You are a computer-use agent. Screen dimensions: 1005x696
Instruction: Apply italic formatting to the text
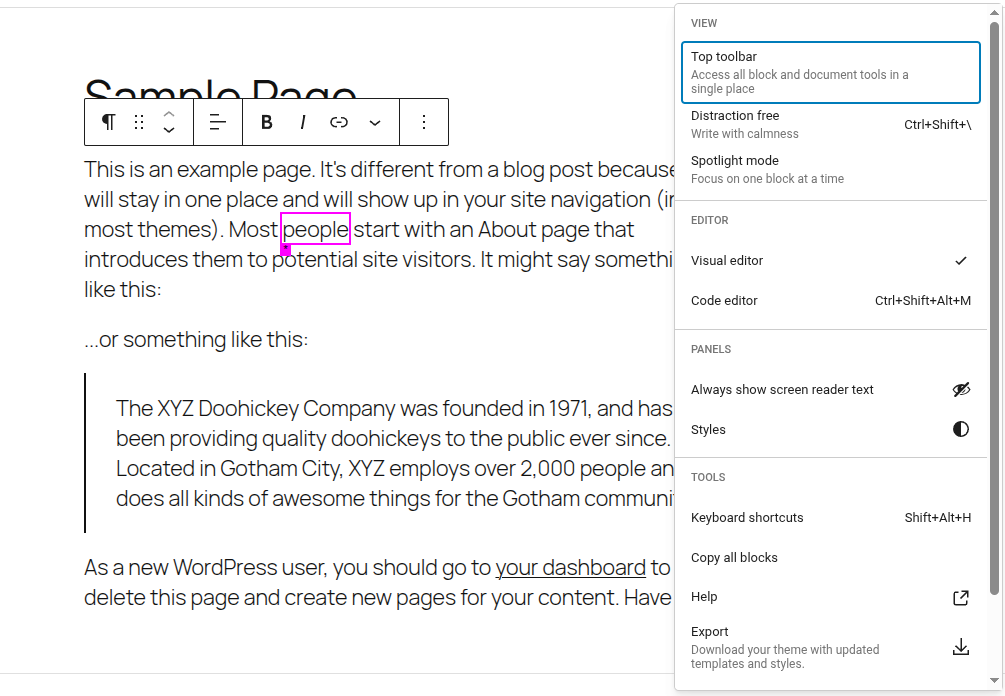pyautogui.click(x=302, y=122)
